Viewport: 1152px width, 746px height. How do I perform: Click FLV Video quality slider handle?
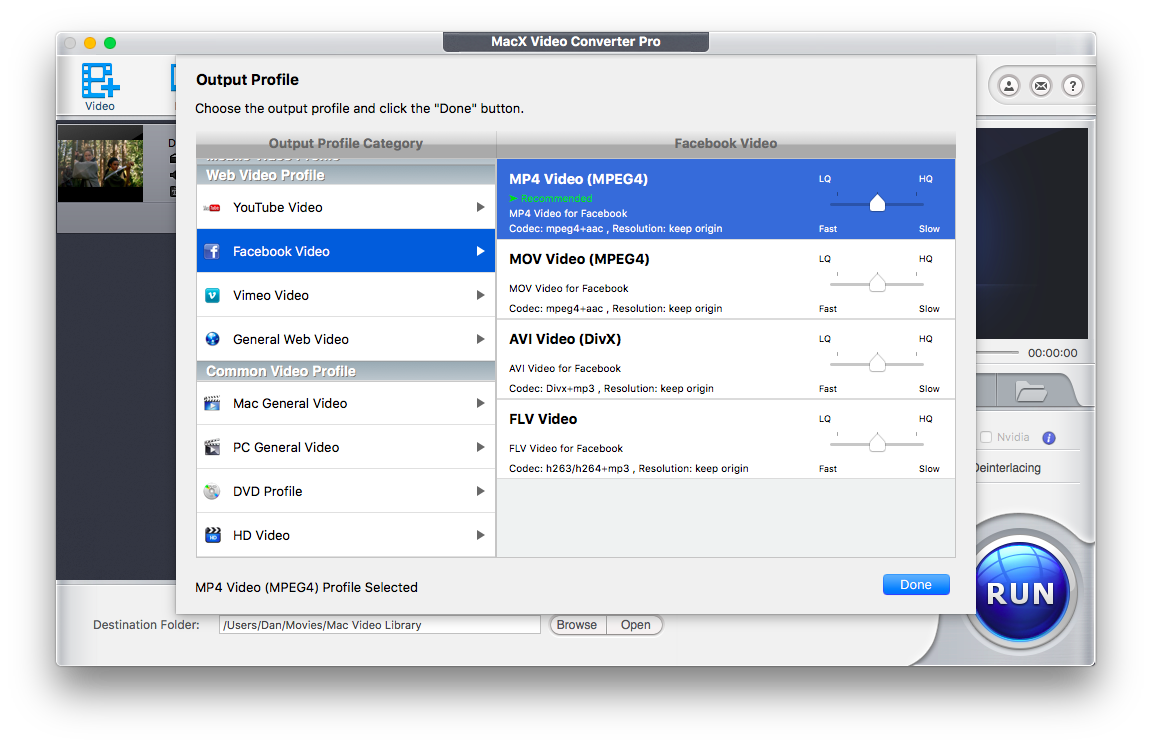point(877,443)
